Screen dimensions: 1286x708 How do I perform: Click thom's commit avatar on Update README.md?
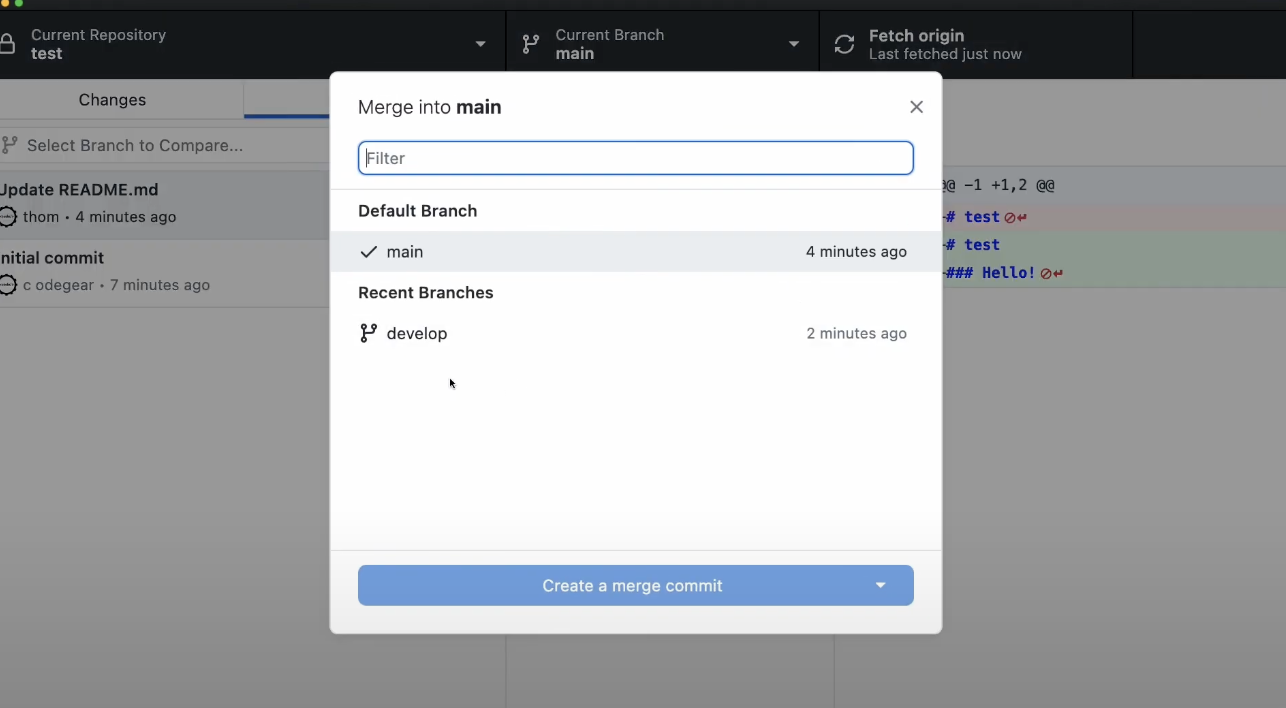(7, 217)
